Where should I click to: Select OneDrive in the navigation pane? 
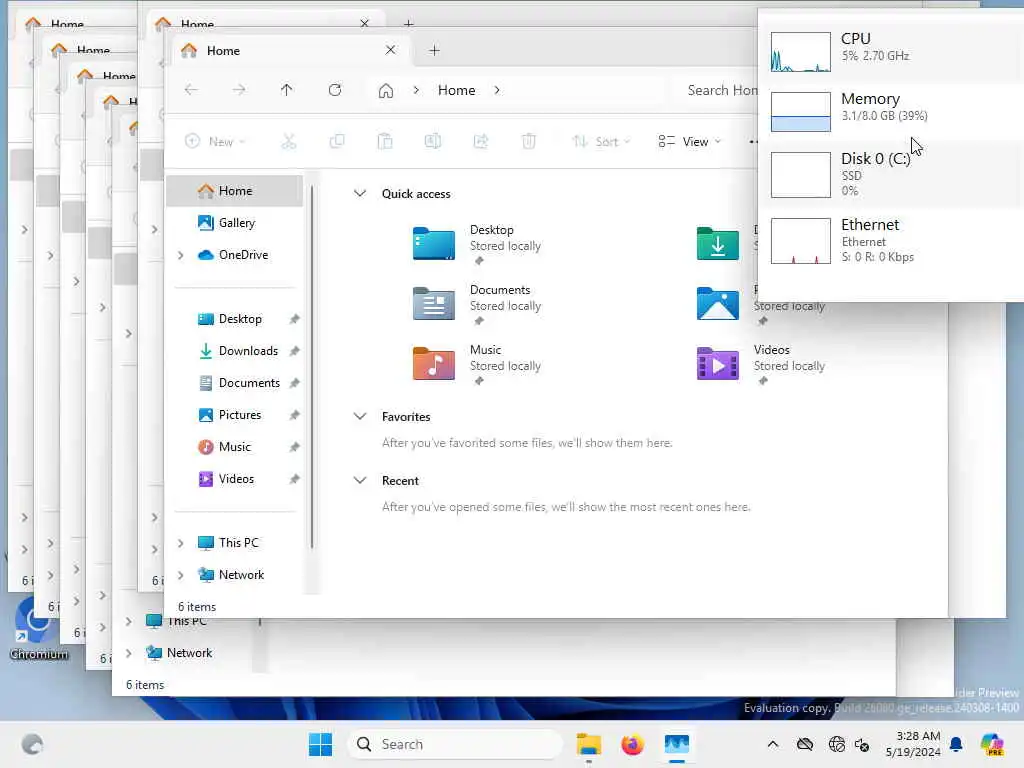pos(235,255)
